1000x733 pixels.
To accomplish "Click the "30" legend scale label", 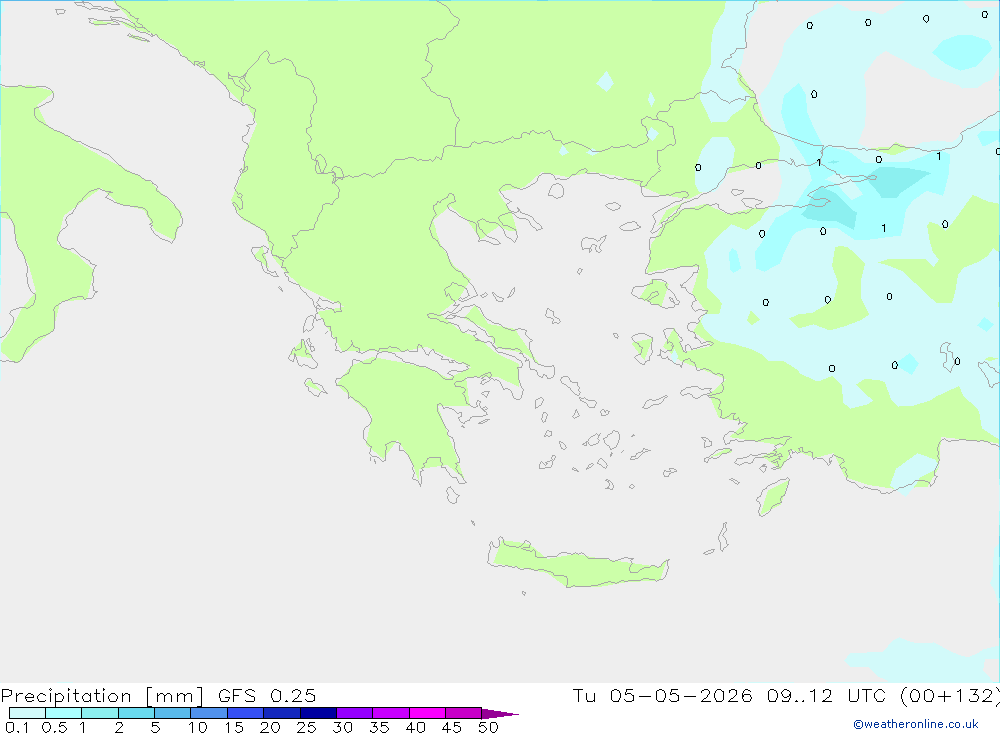I will pyautogui.click(x=342, y=727).
